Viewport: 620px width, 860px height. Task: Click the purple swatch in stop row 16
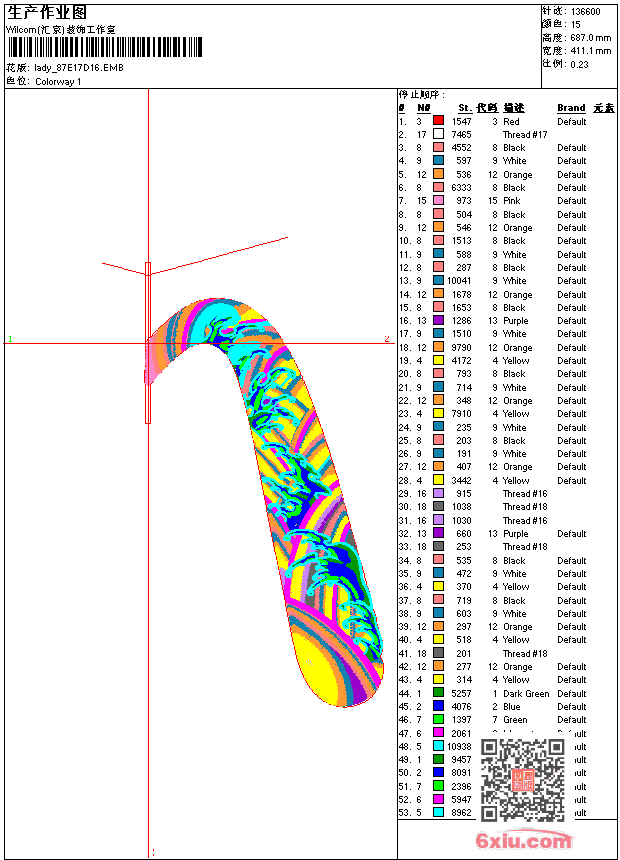(x=438, y=320)
